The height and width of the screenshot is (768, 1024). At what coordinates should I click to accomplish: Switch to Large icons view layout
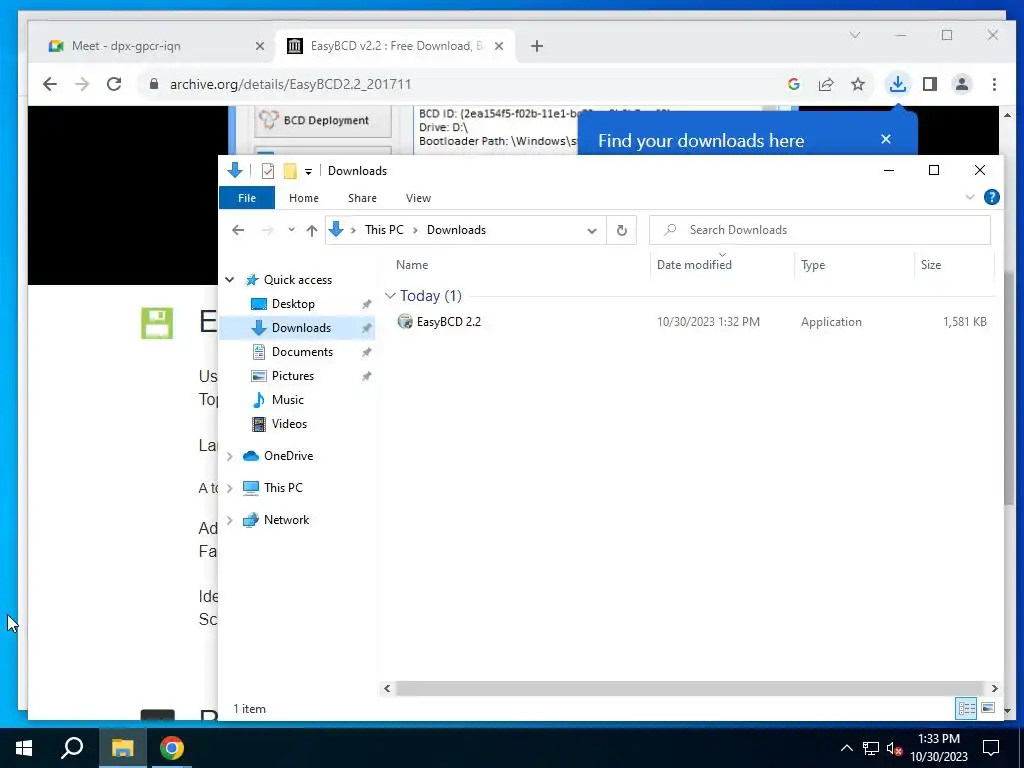988,708
